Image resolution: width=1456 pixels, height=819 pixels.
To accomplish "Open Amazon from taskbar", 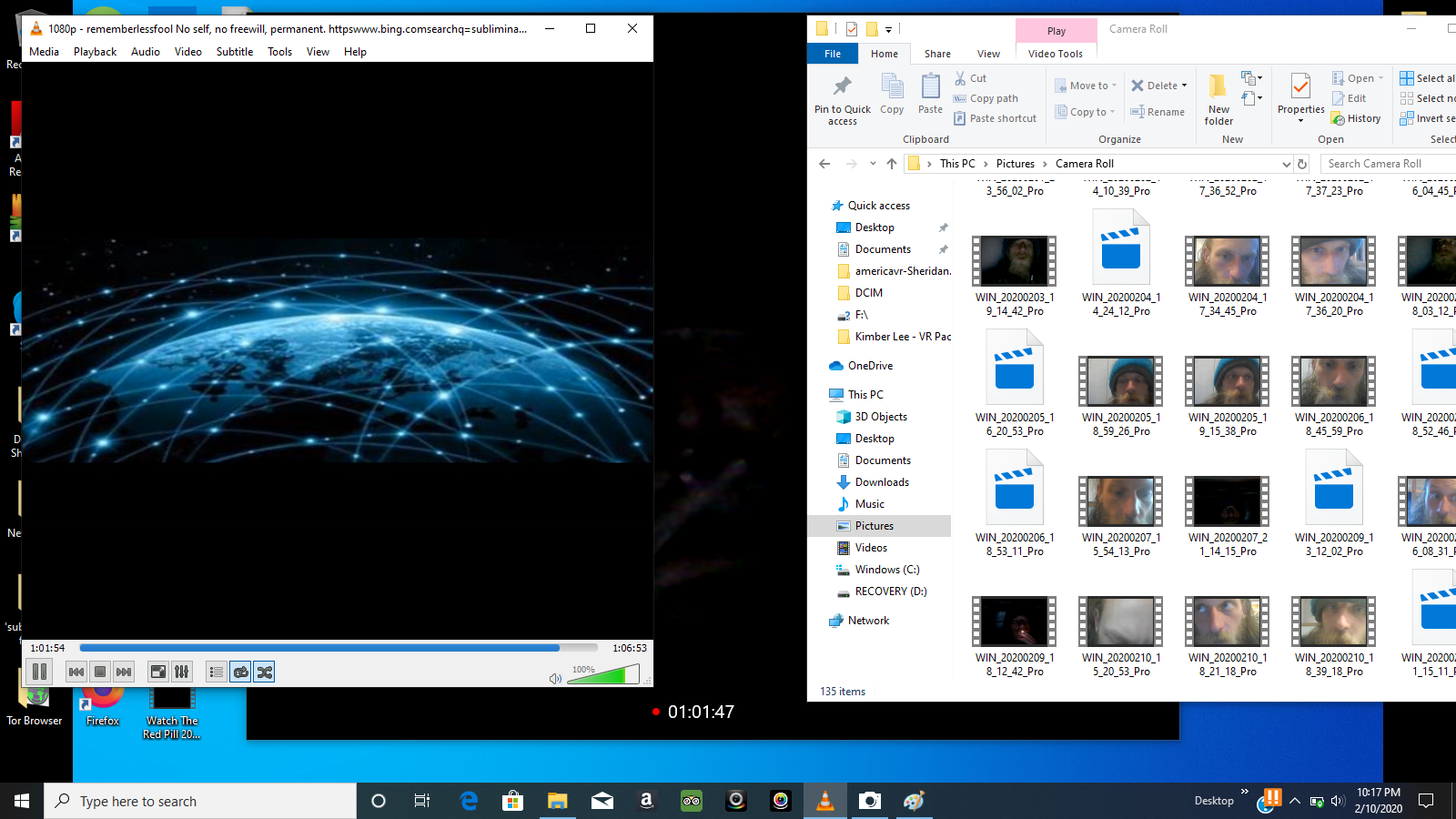I will [x=647, y=801].
